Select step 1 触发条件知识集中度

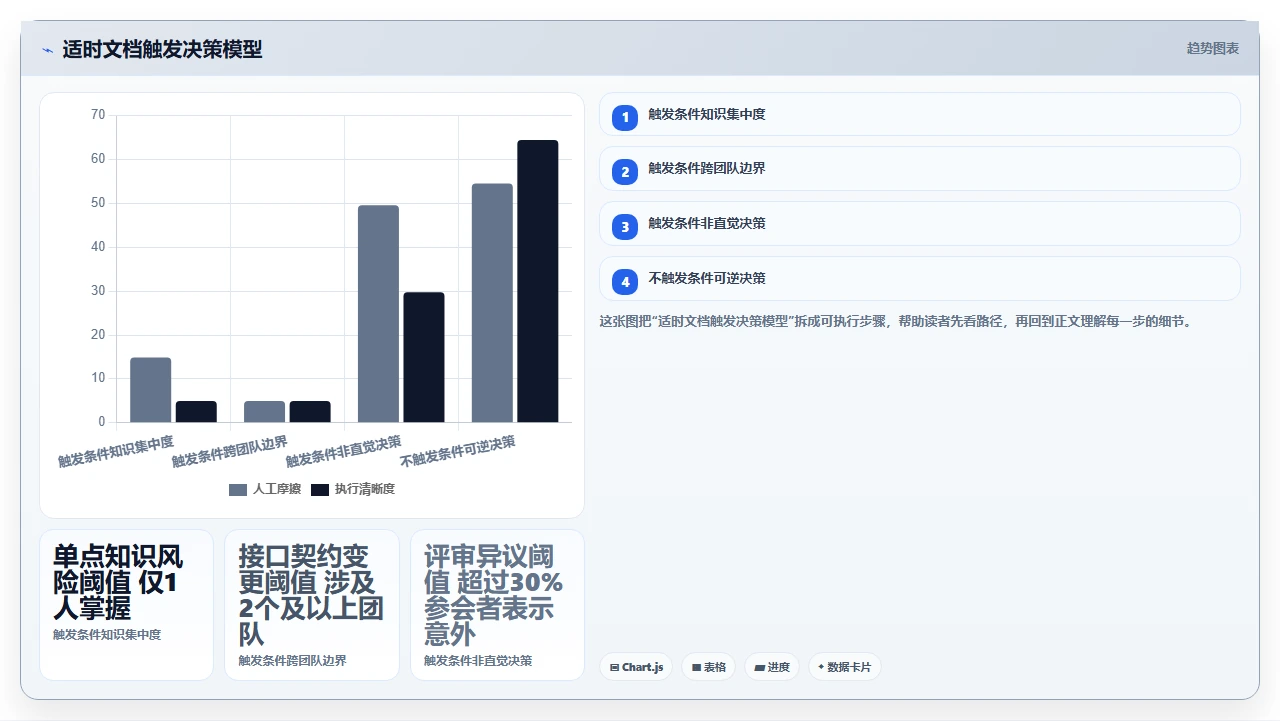[x=920, y=114]
